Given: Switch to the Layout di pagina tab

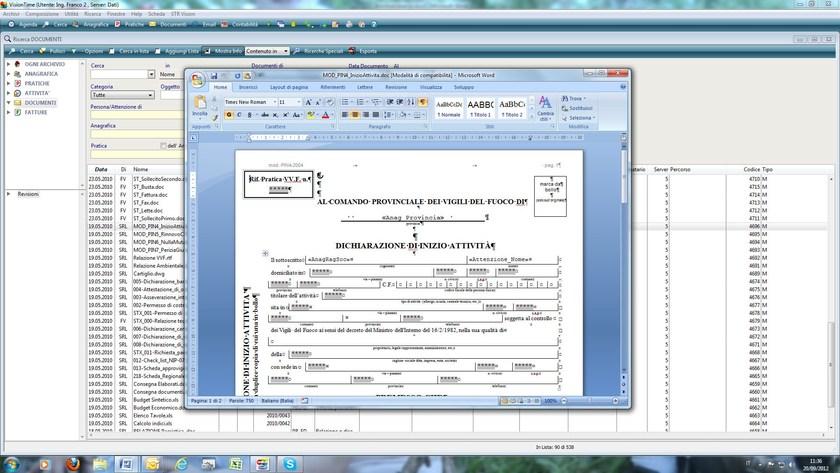Looking at the screenshot, I should 289,87.
